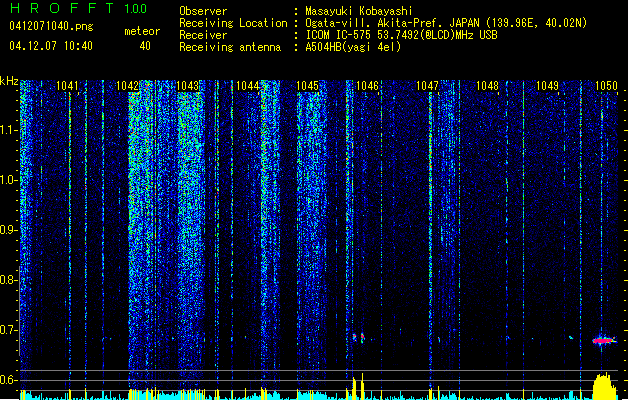The image size is (629, 400).
Task: Click the 1048 time marker
Action: [487, 86]
